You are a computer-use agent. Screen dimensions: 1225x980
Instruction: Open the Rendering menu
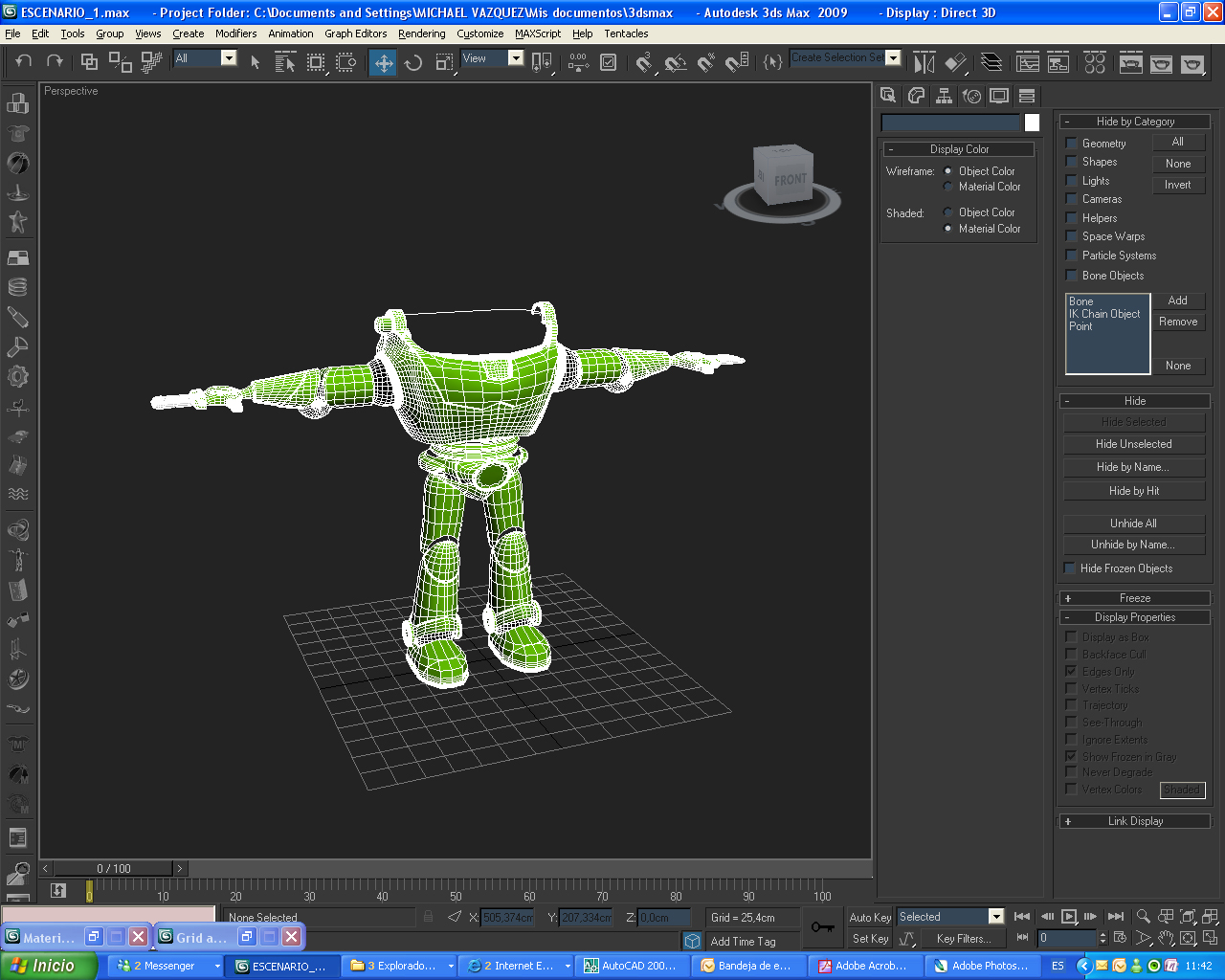point(421,33)
